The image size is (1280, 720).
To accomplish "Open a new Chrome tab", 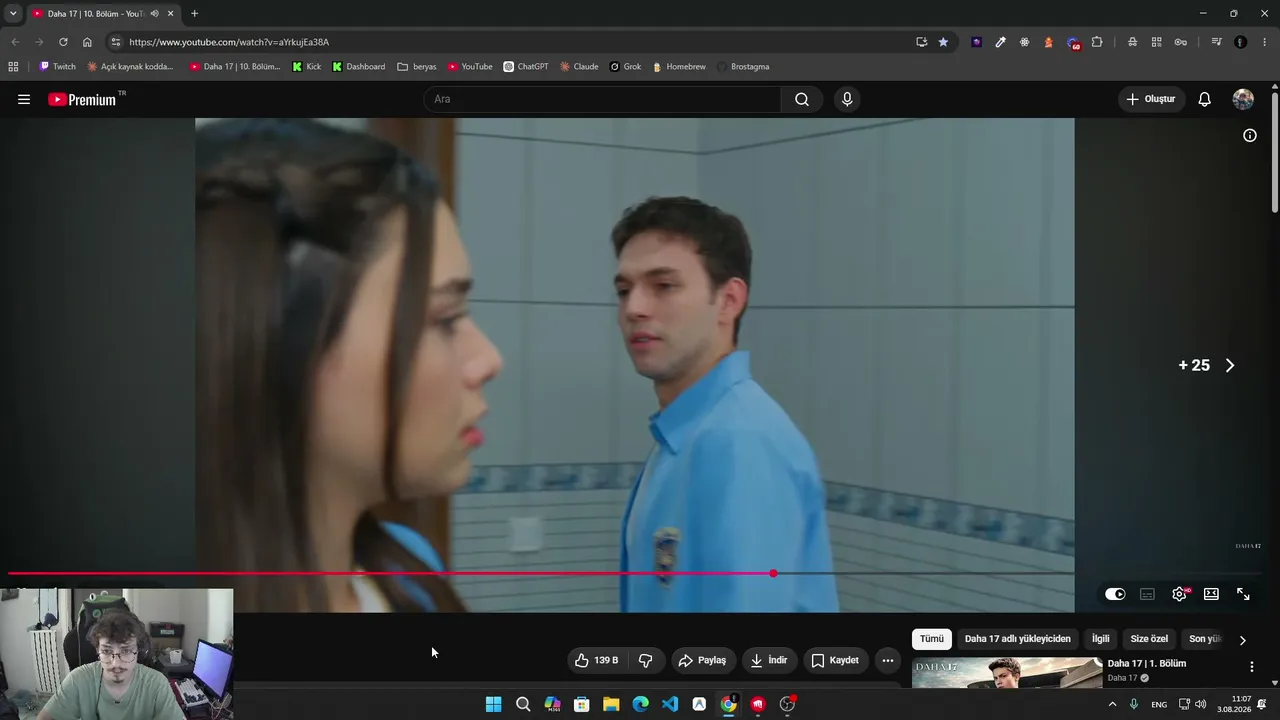I will click(194, 14).
